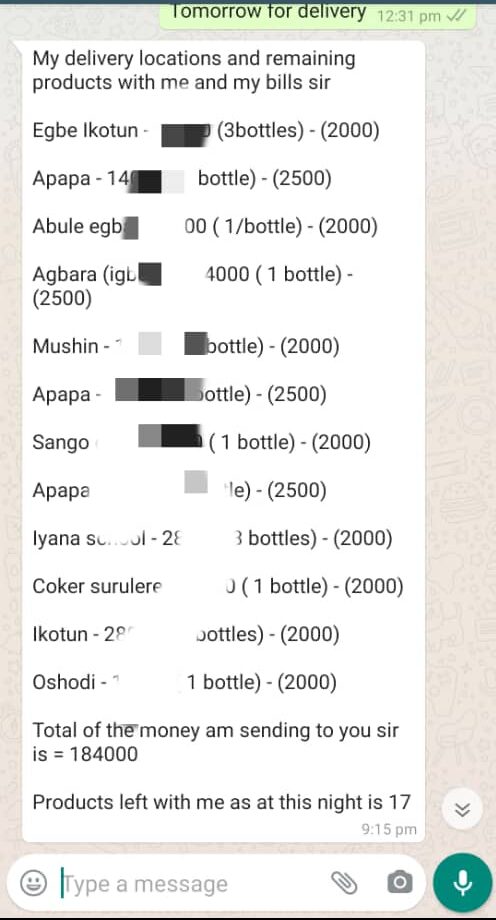Viewport: 496px width, 920px height.
Task: Tap the green microphone voice button
Action: (463, 882)
